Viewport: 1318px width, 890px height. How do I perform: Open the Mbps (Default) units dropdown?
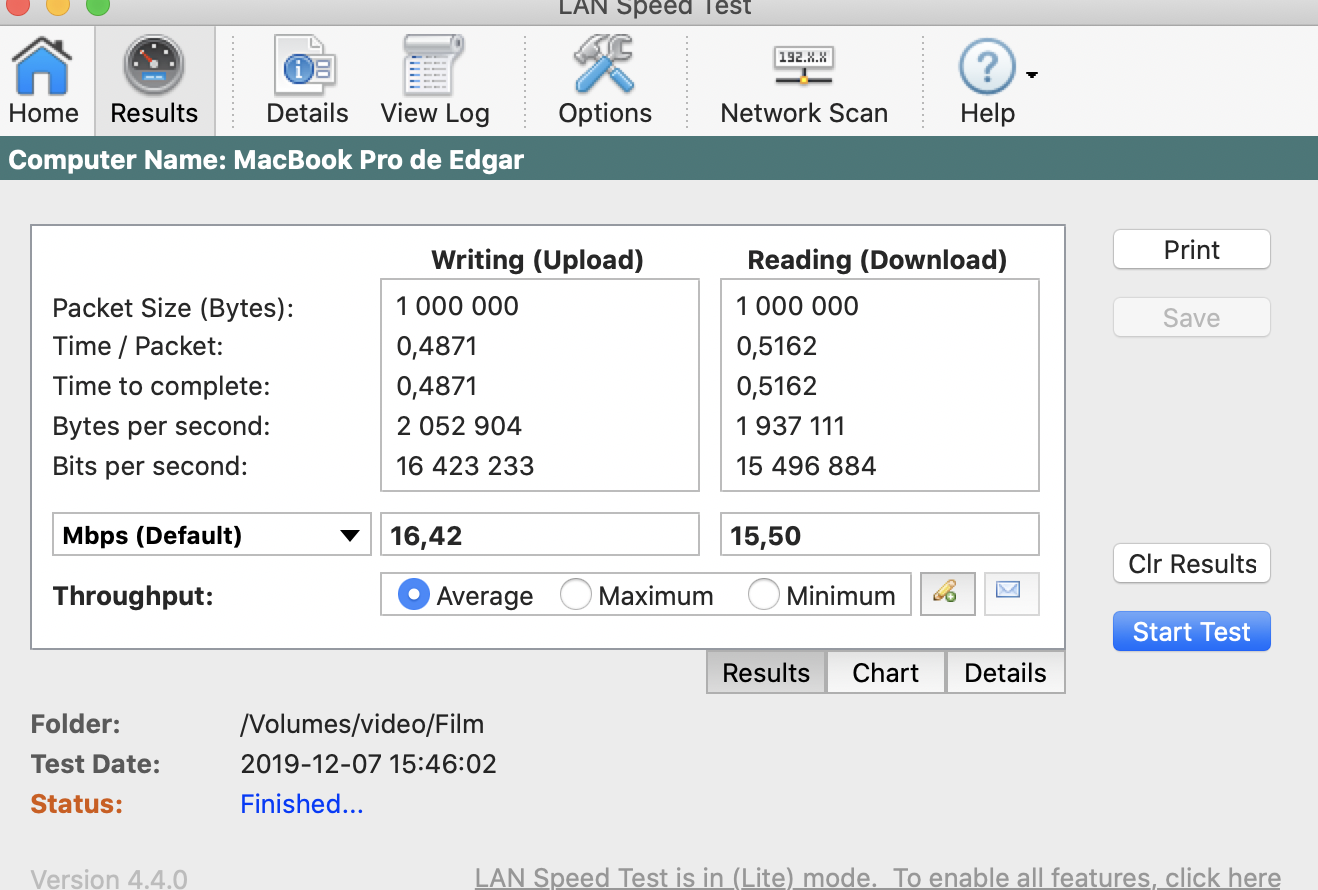[x=211, y=535]
